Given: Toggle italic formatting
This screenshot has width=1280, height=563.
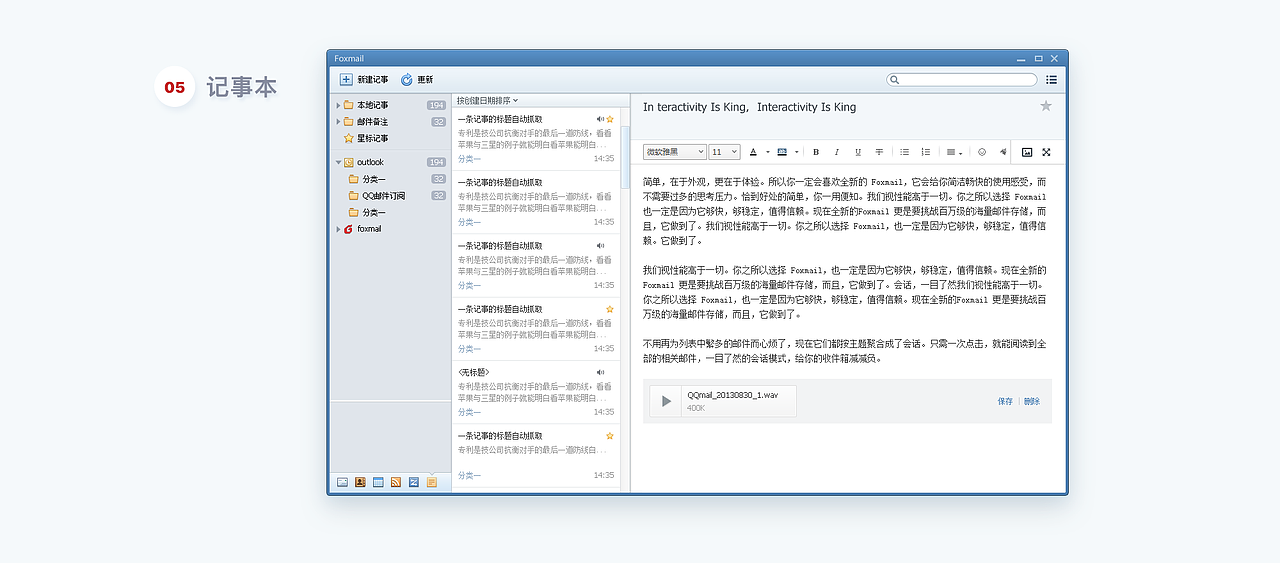Looking at the screenshot, I should click(837, 152).
